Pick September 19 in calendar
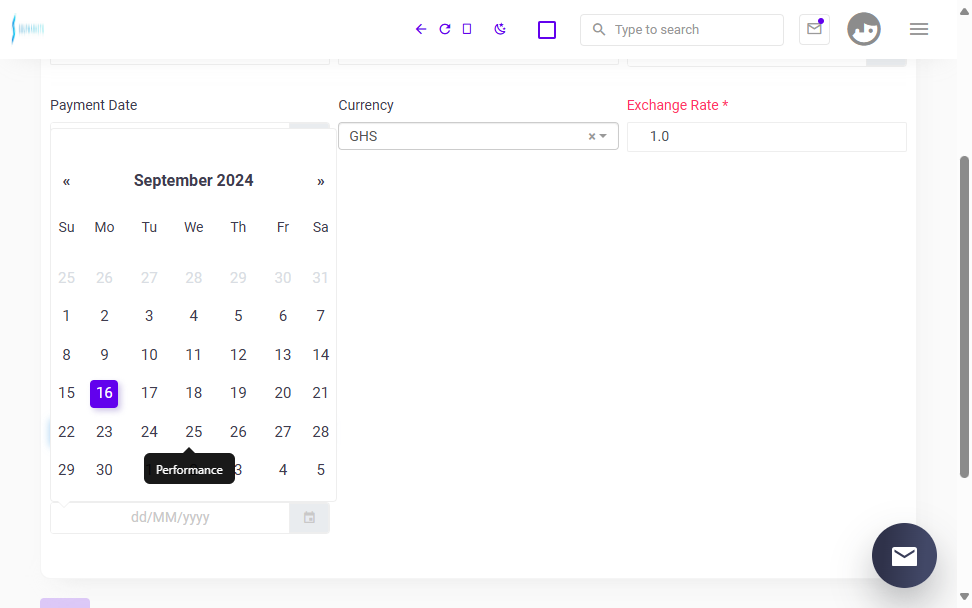The height and width of the screenshot is (608, 972). tap(238, 393)
